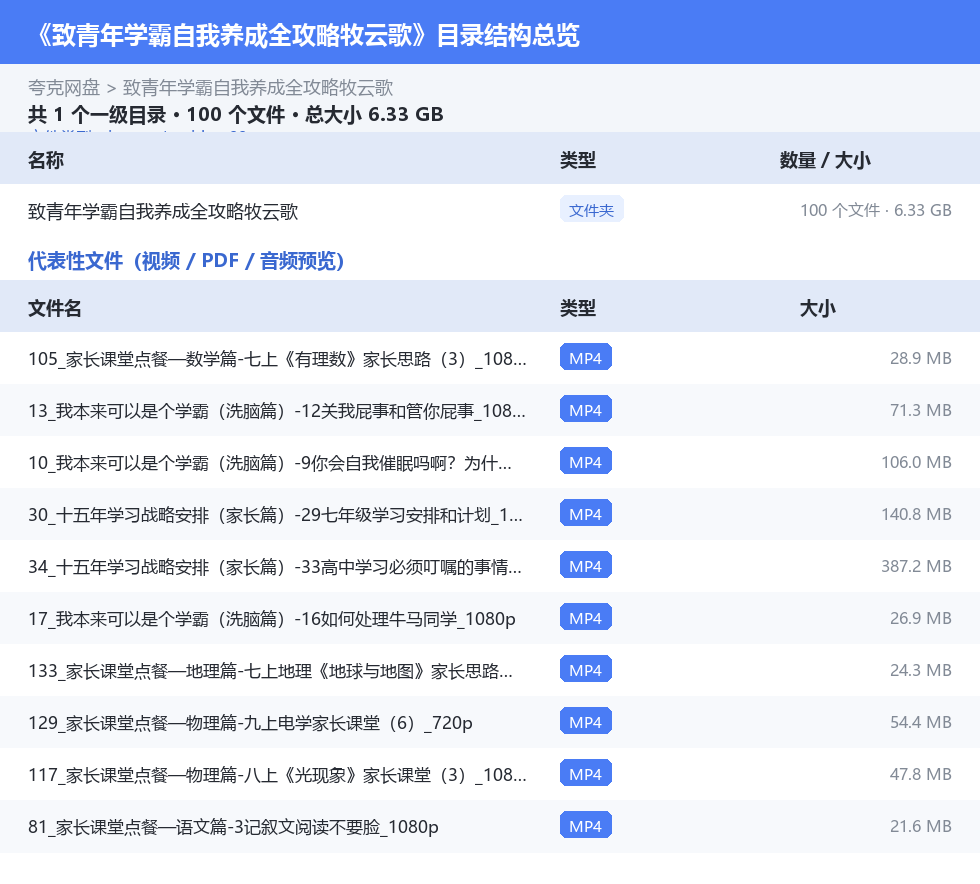Click the 24.3 MB size value
Image resolution: width=980 pixels, height=884 pixels.
click(x=921, y=670)
